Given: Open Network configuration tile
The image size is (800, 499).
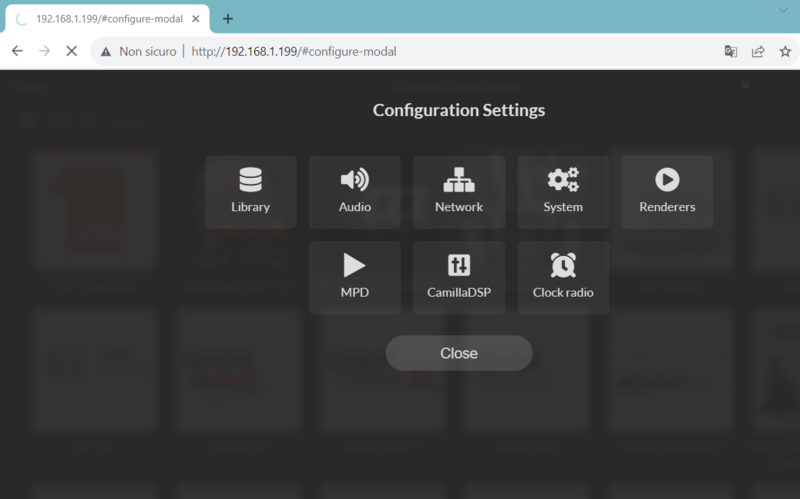Looking at the screenshot, I should tap(459, 192).
